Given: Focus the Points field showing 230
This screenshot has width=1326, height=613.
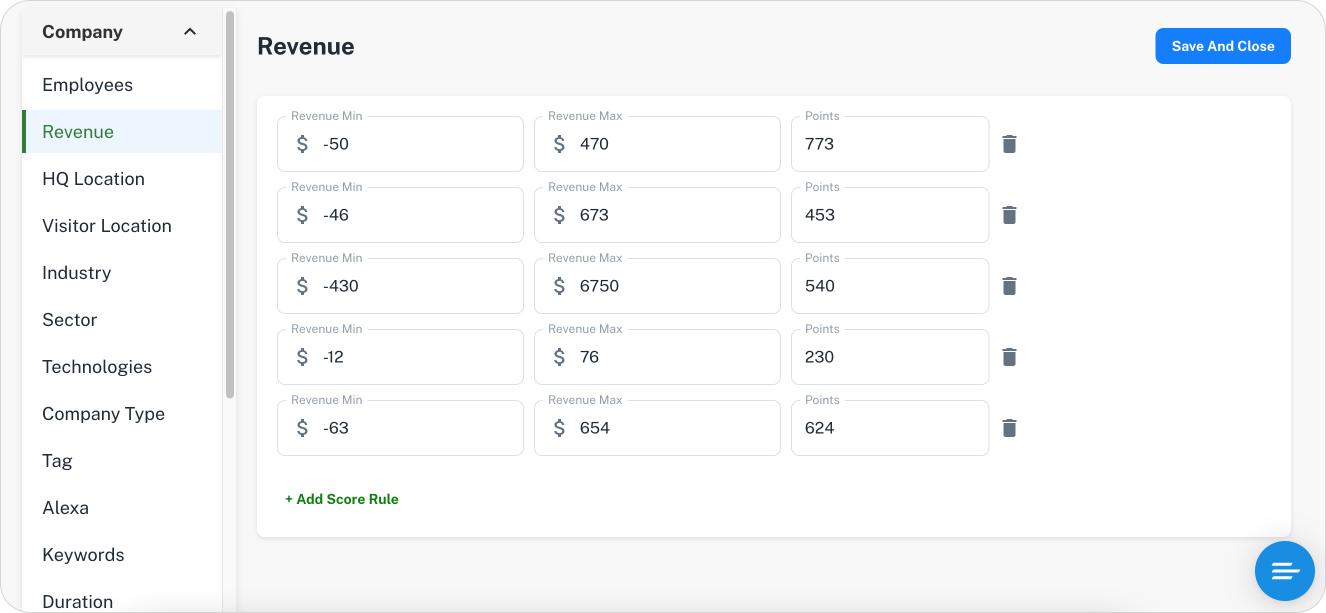Looking at the screenshot, I should (x=889, y=357).
